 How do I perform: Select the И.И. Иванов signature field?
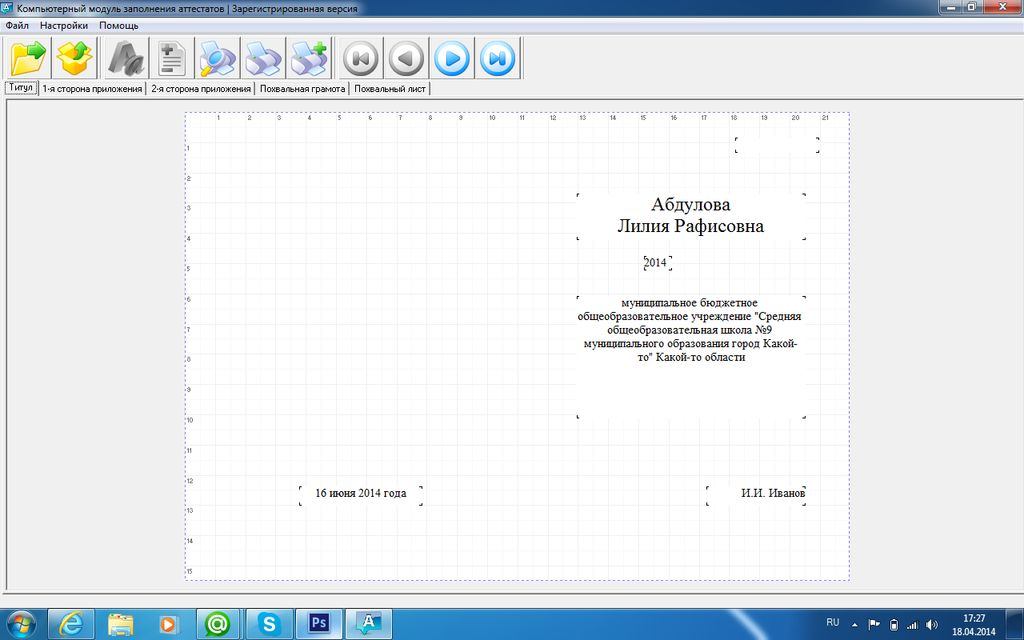[x=756, y=494]
